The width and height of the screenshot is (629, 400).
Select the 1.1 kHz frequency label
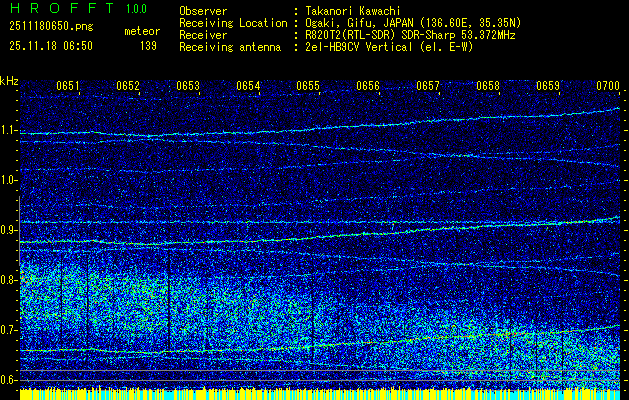(x=9, y=130)
